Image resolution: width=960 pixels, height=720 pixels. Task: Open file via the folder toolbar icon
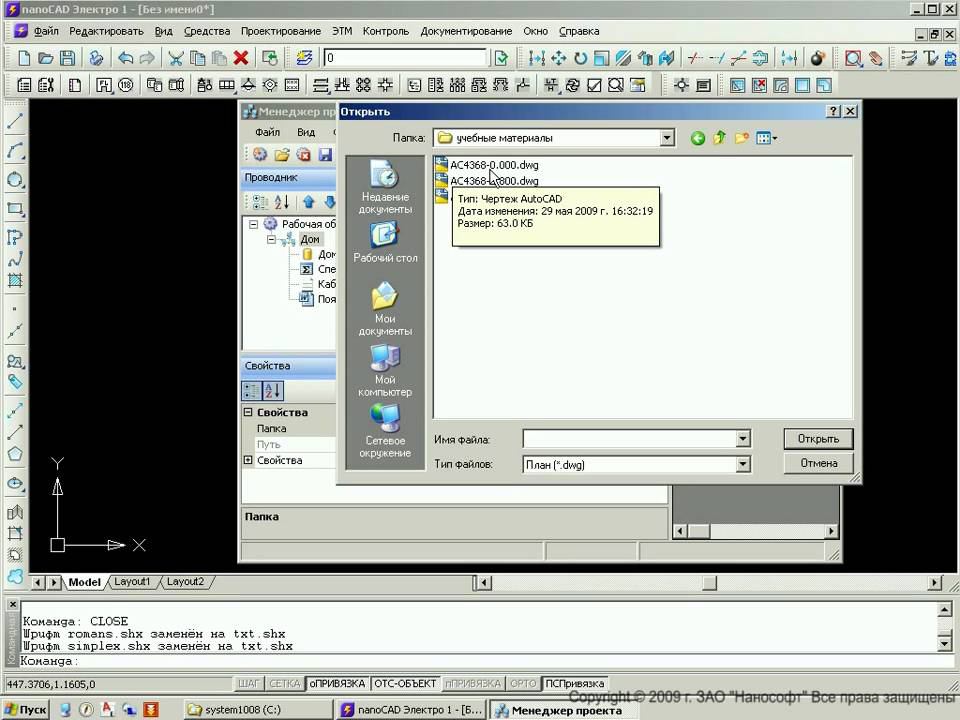click(45, 58)
